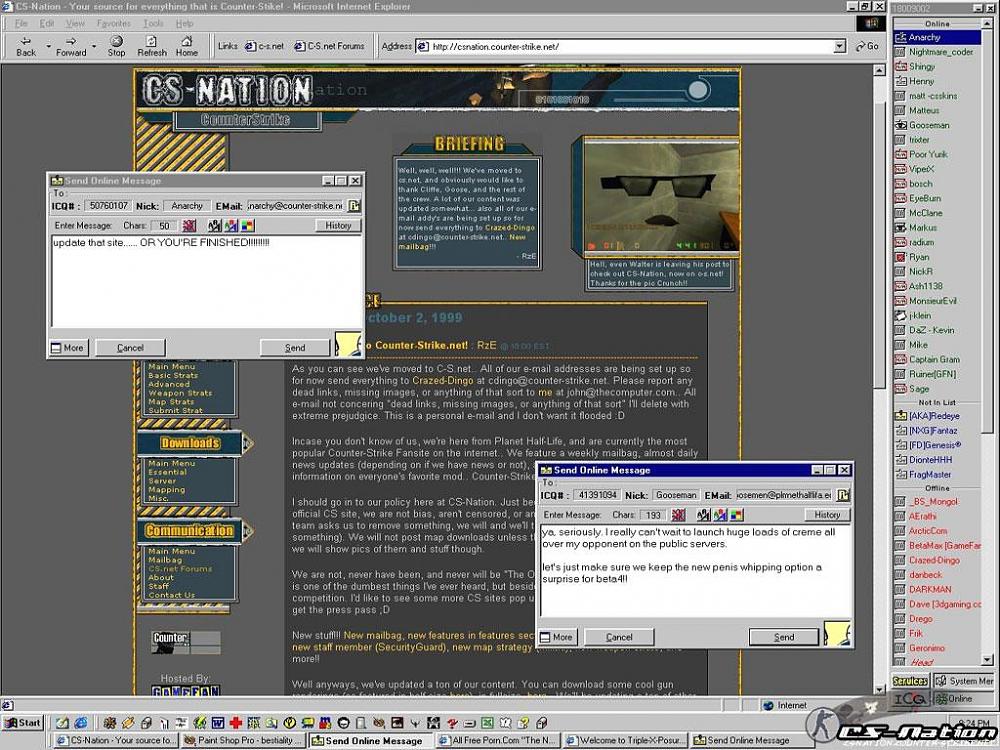
Task: Select j-klein in the ICQ contact list
Action: click(919, 316)
